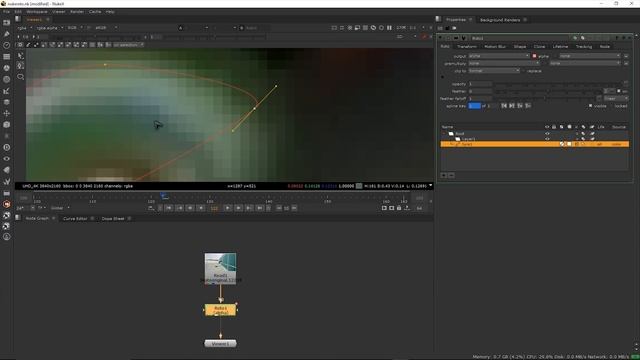
Task: Open the Render menu
Action: pos(77,12)
